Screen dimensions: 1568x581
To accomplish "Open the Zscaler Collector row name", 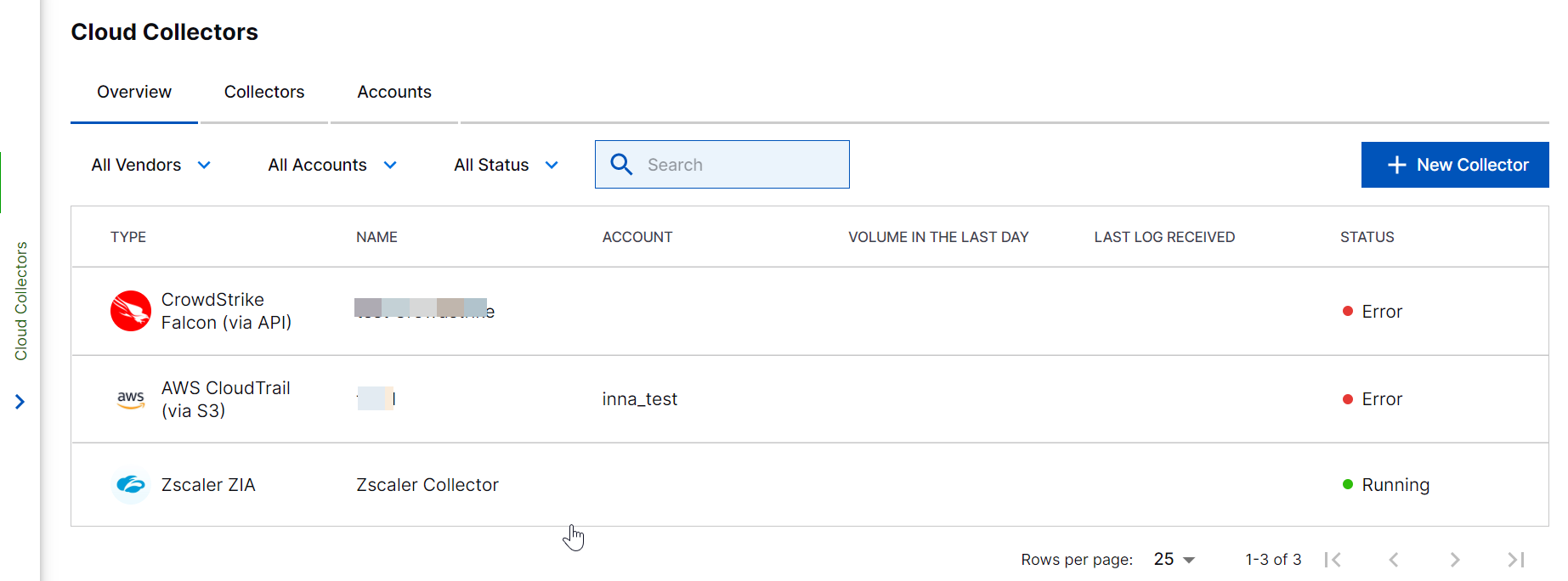I will click(x=427, y=485).
